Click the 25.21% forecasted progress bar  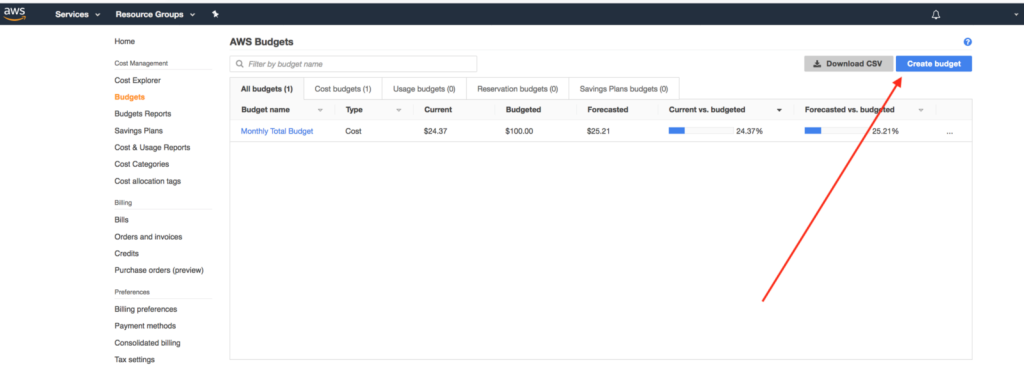[837, 131]
